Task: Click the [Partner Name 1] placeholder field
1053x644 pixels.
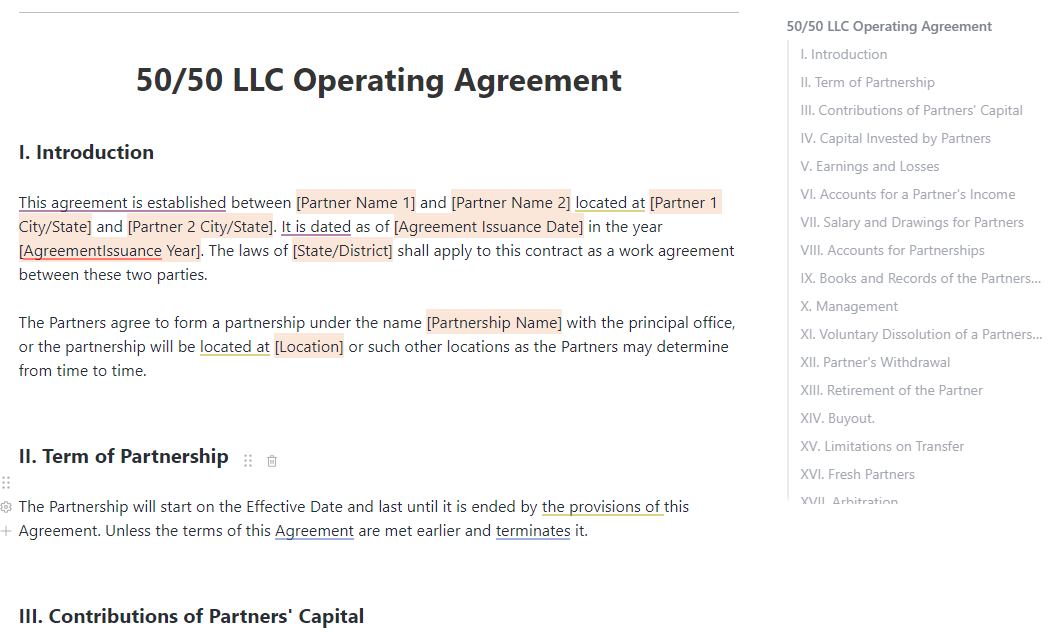Action: (x=355, y=203)
